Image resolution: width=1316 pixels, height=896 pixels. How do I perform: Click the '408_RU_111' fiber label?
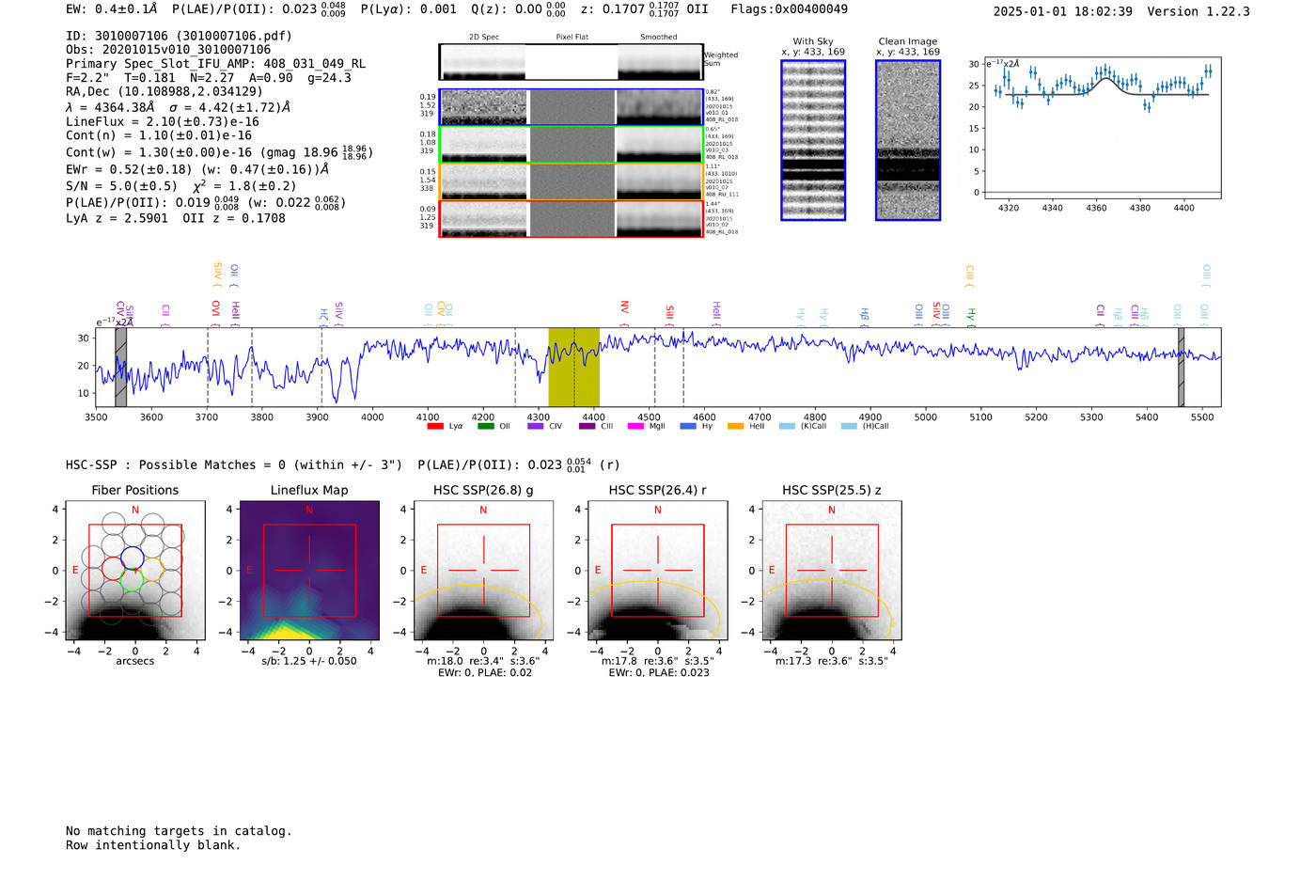[x=722, y=195]
